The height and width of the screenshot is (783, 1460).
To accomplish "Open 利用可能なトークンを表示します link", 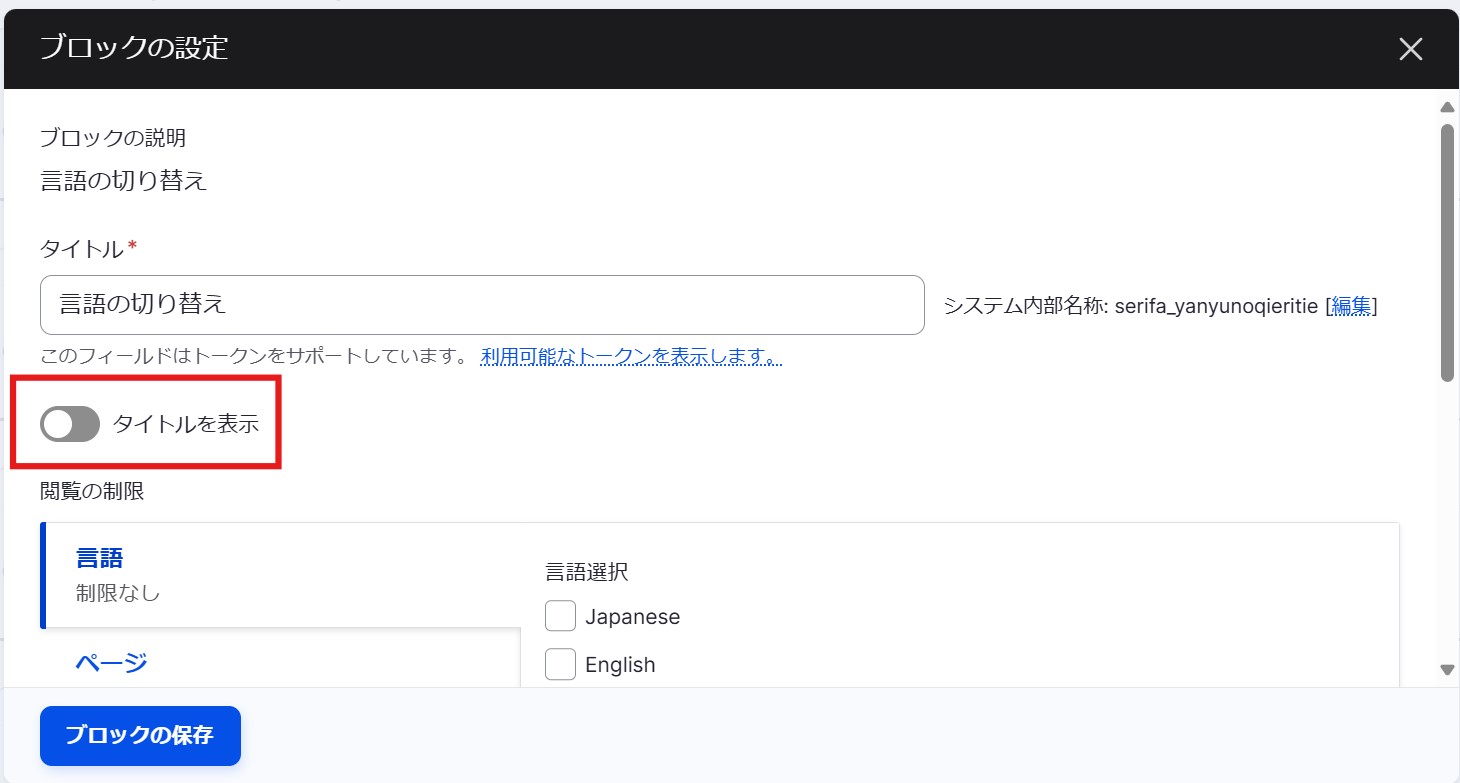I will coord(631,356).
